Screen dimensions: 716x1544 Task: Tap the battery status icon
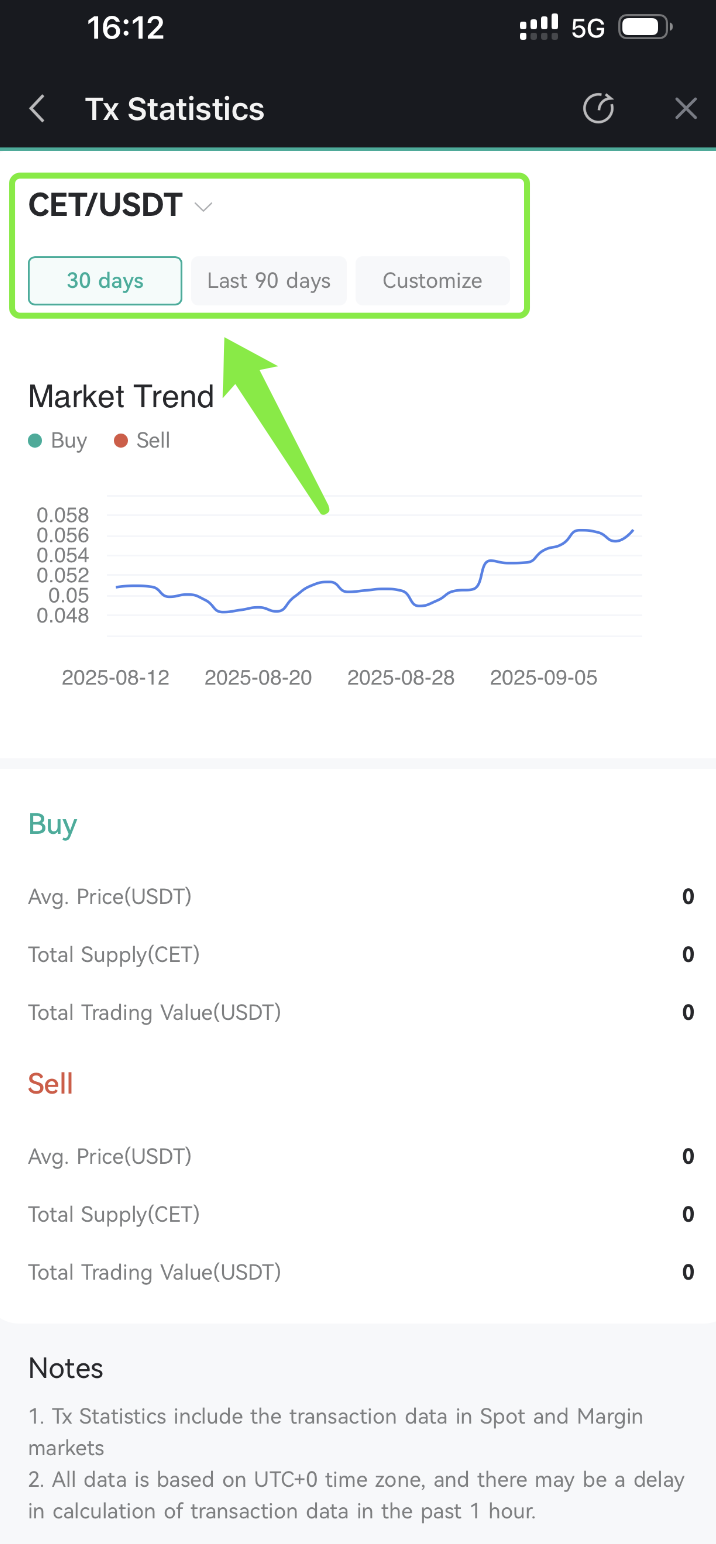point(644,27)
